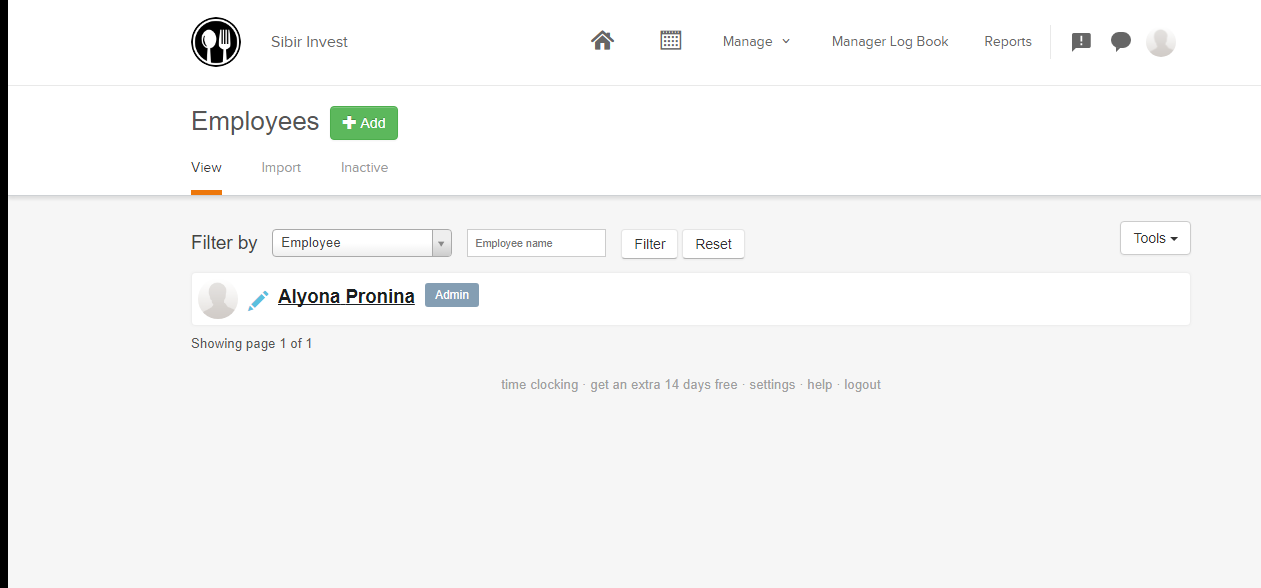
Task: Open the alerts exclamation icon
Action: pyautogui.click(x=1081, y=42)
